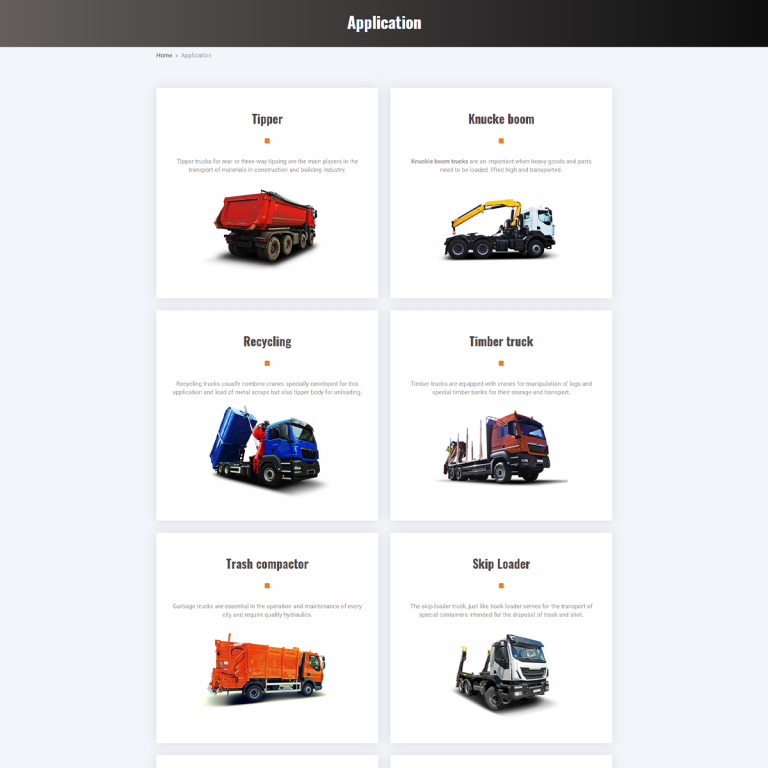This screenshot has width=768, height=768.
Task: Click the blue recycling truck image
Action: pos(266,448)
